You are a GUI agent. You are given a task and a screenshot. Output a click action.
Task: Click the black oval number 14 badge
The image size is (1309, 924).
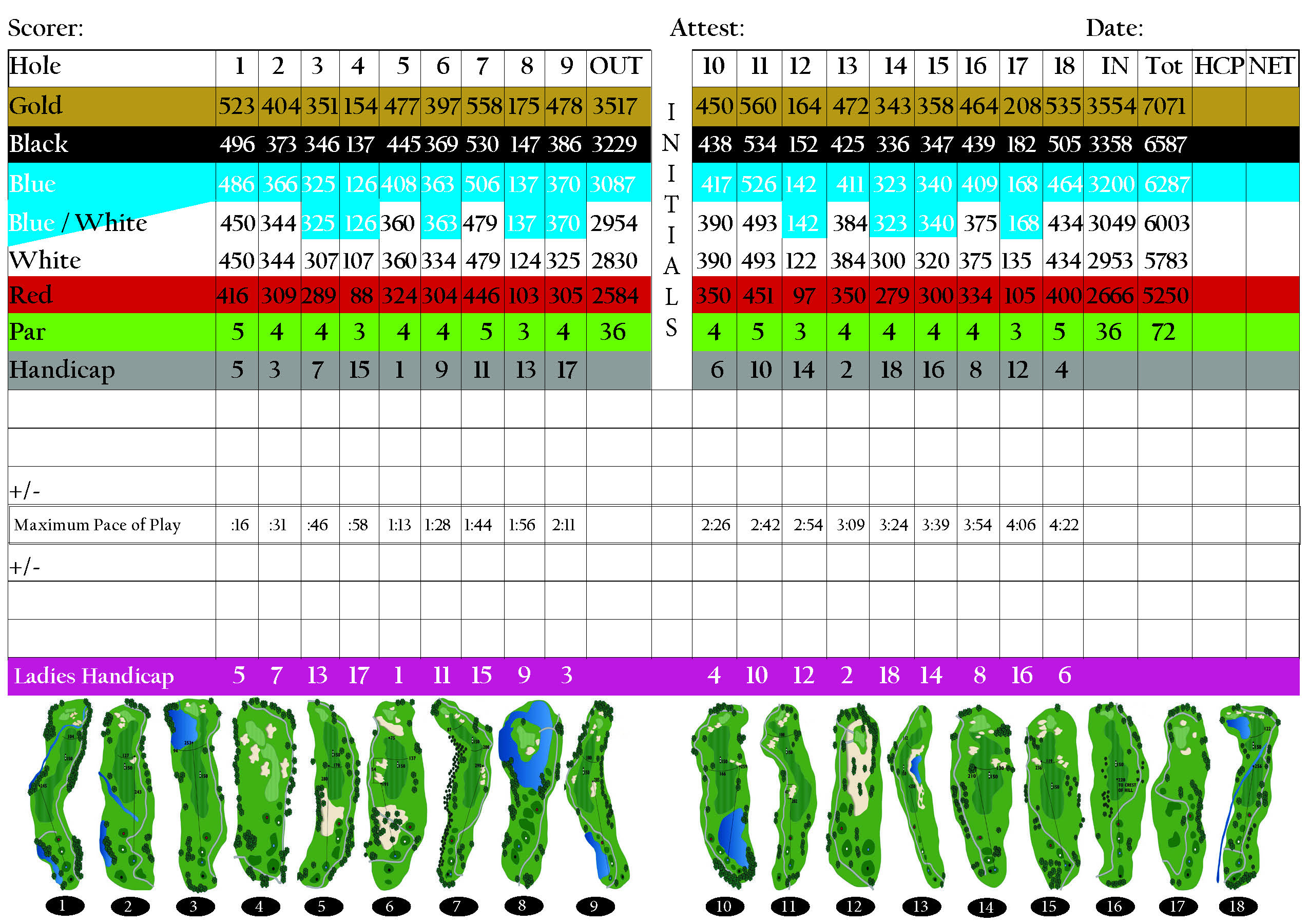tap(986, 907)
